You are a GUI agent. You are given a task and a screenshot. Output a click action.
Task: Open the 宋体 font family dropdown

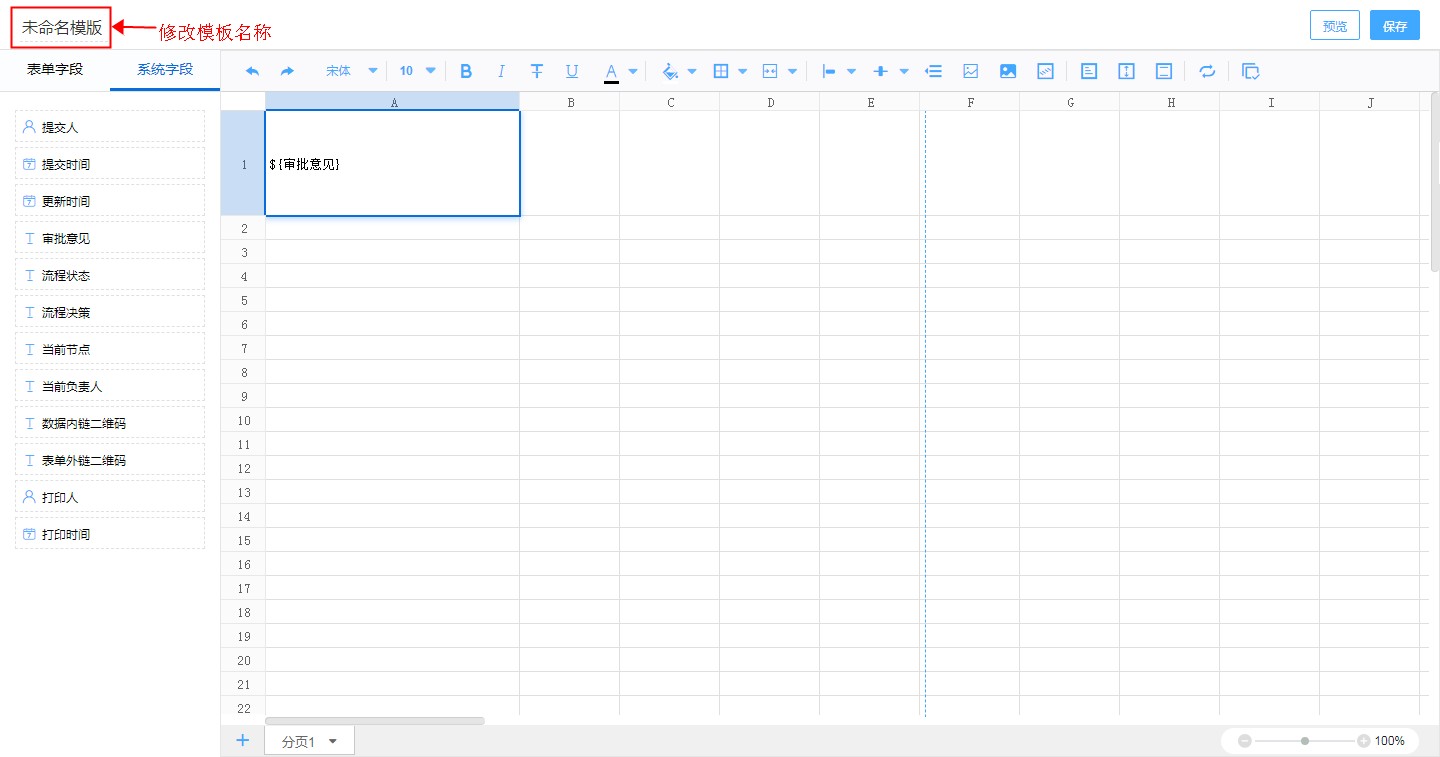(351, 71)
